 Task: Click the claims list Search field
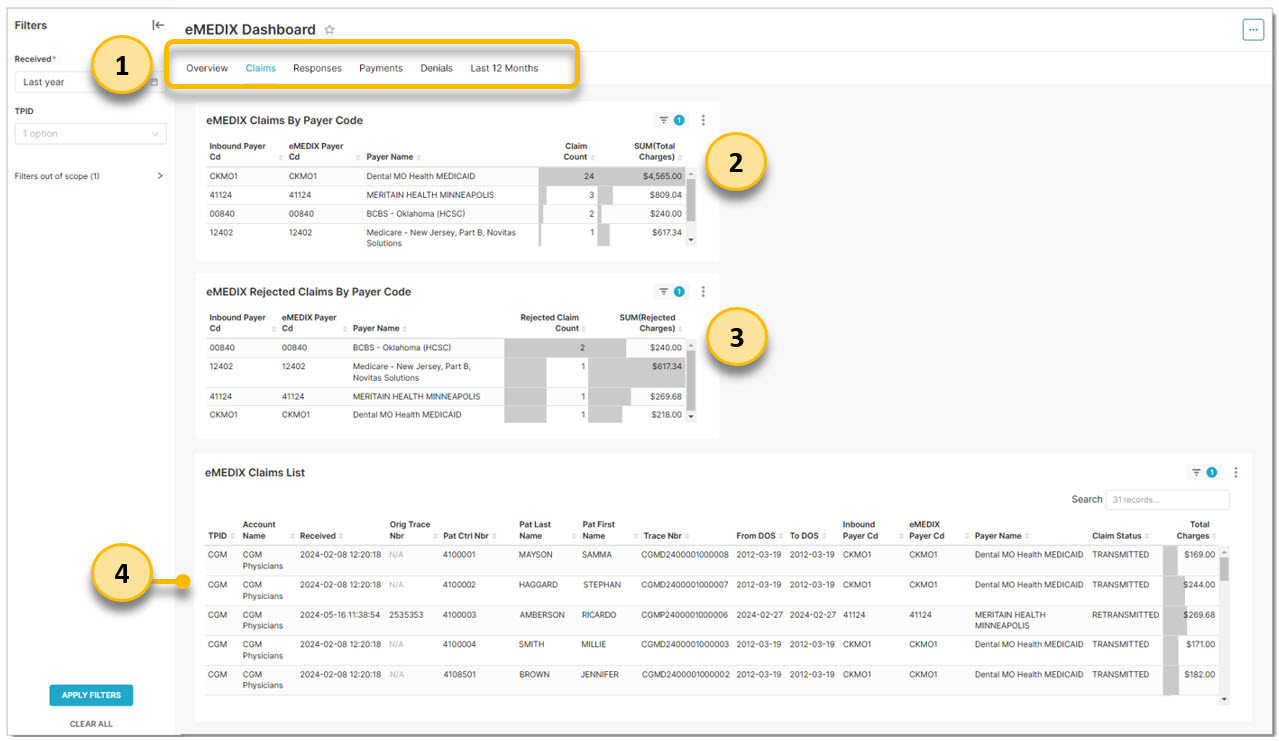[1167, 499]
